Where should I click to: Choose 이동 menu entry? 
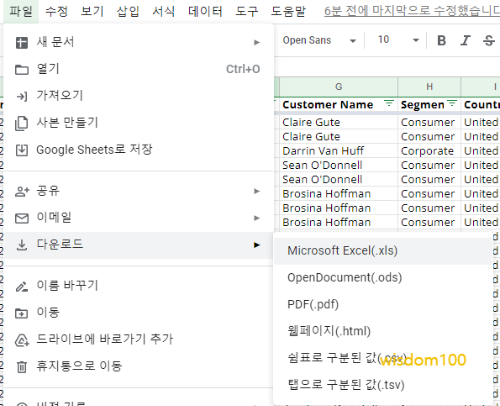tap(138, 313)
